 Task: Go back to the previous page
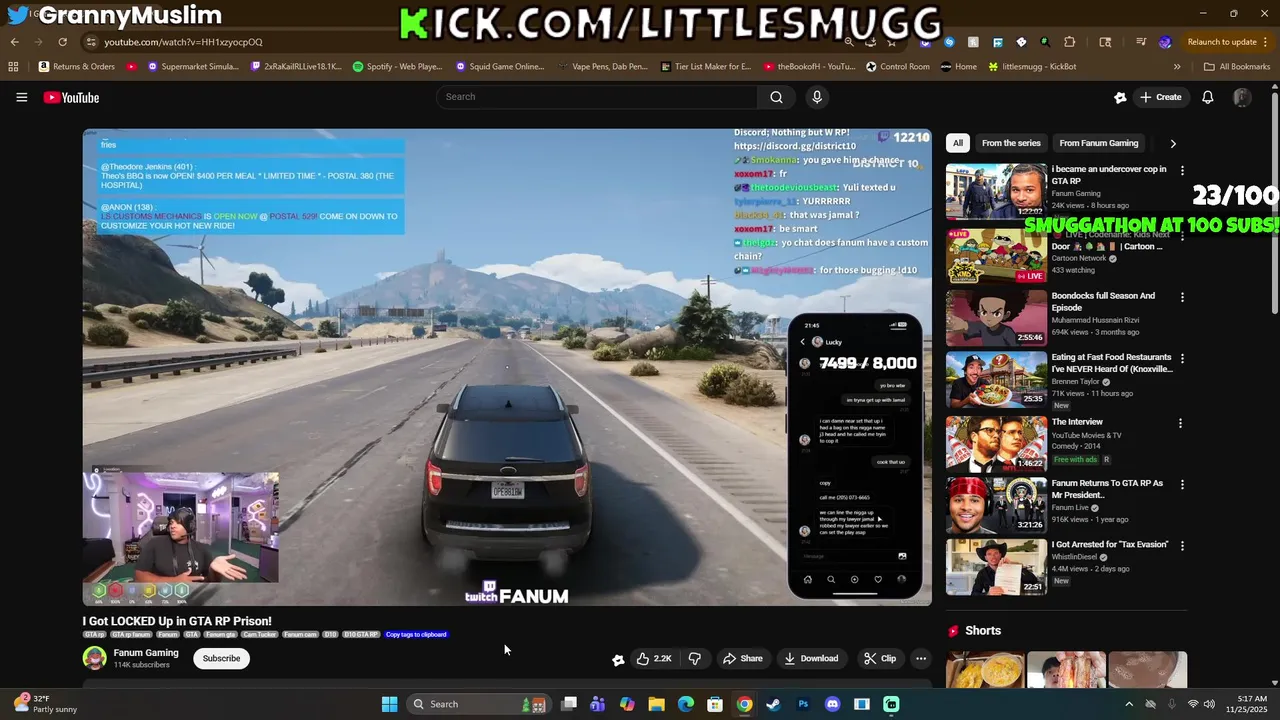14,42
